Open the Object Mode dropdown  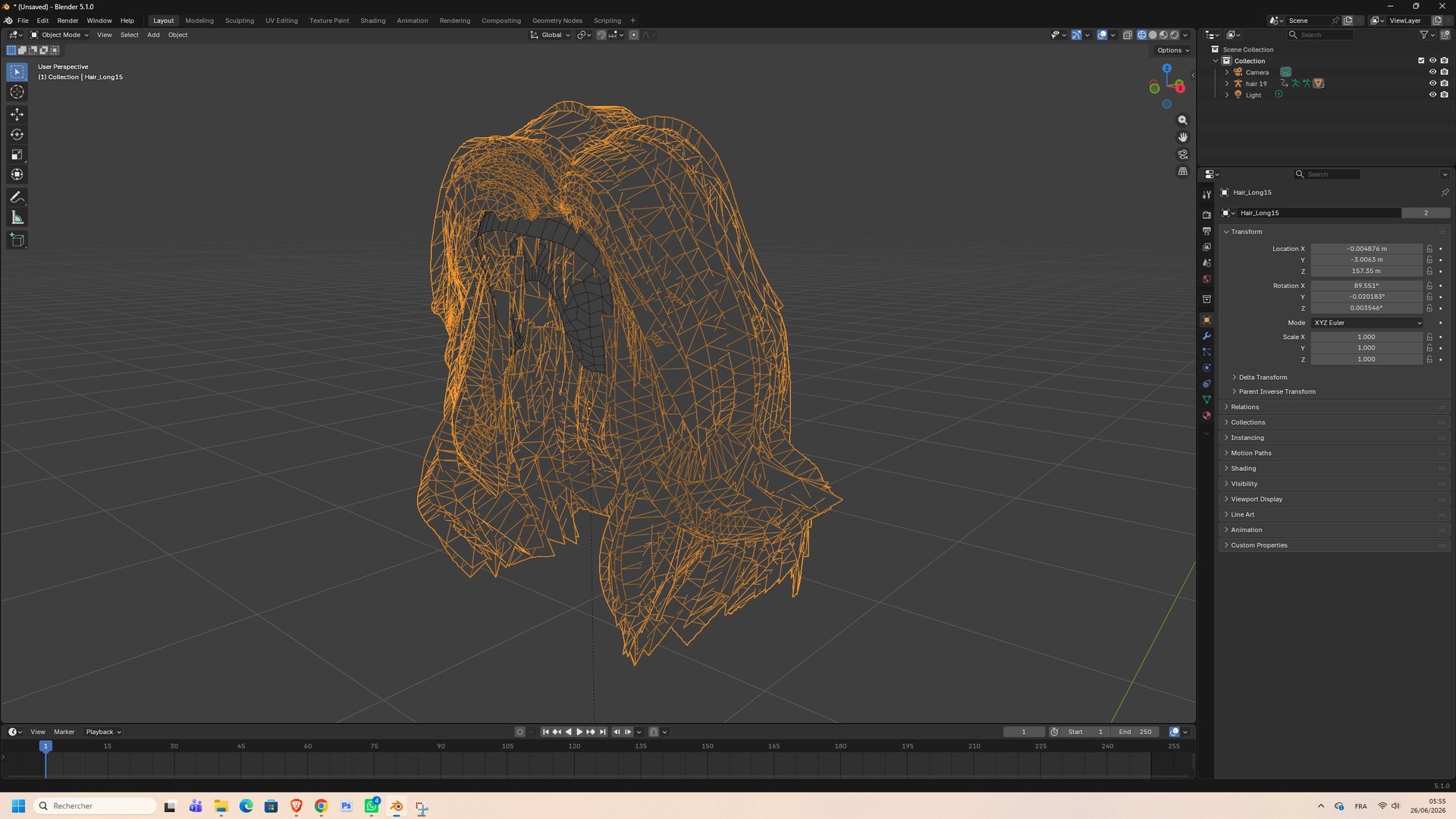[x=59, y=35]
